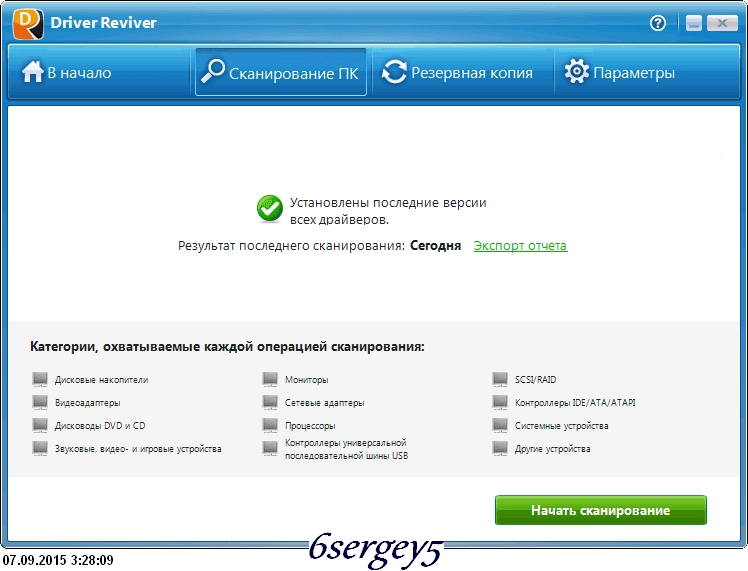748x571 pixels.
Task: Click icon next to Видеоадаптеры
Action: (x=40, y=402)
